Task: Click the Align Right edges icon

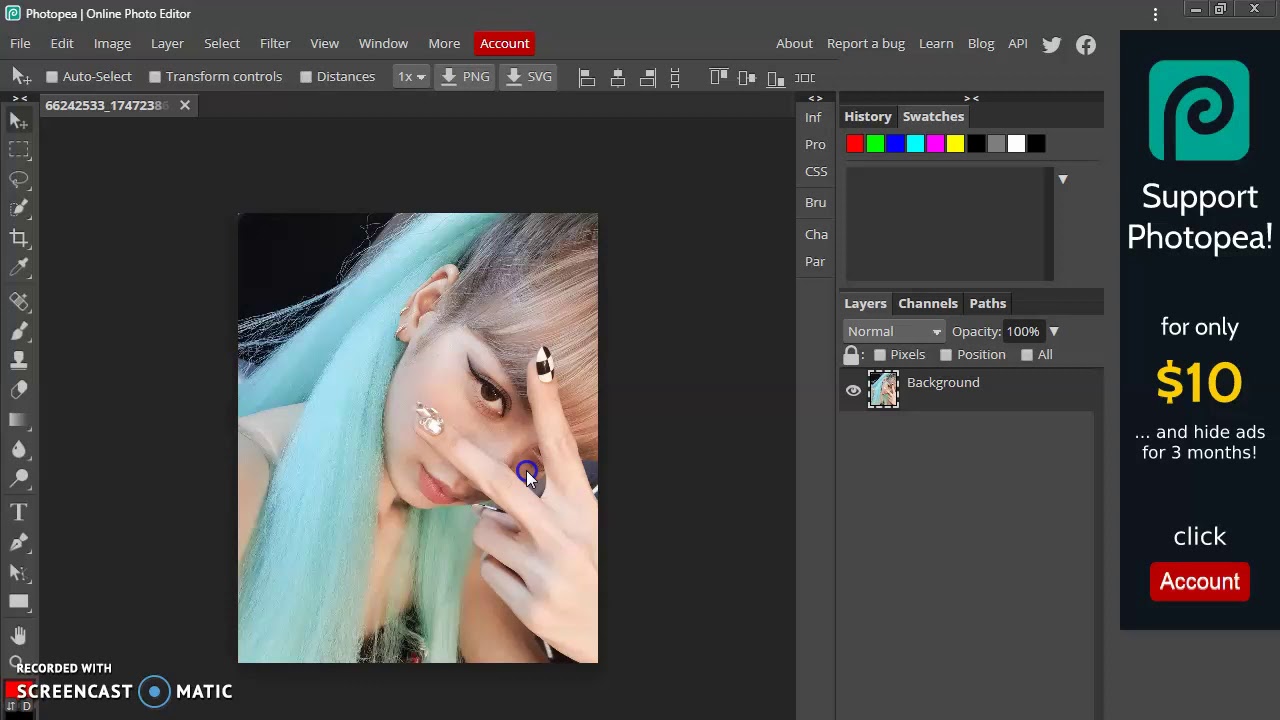Action: [648, 77]
